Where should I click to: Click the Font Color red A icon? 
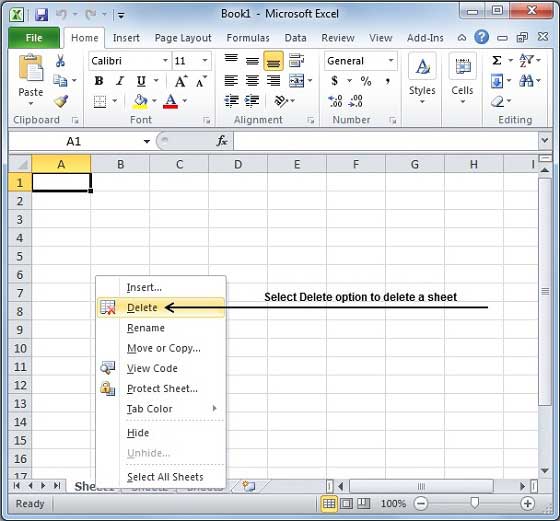coord(170,101)
